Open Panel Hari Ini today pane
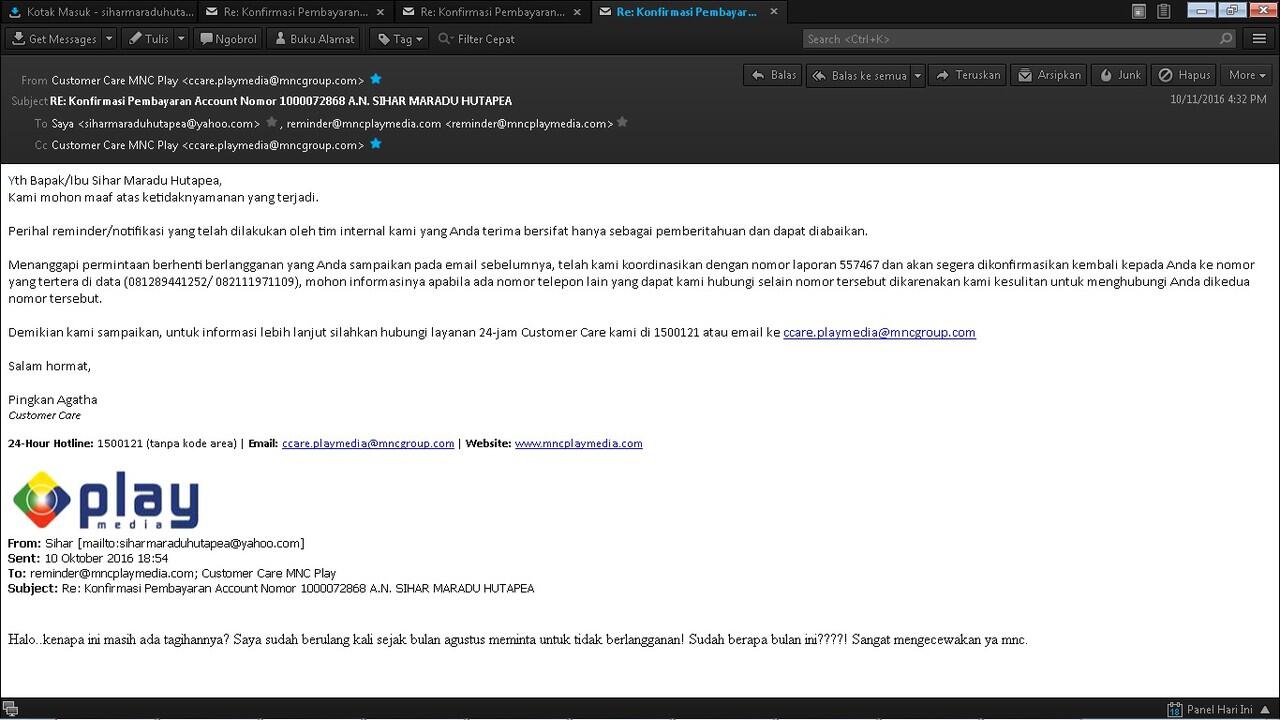 point(1219,710)
